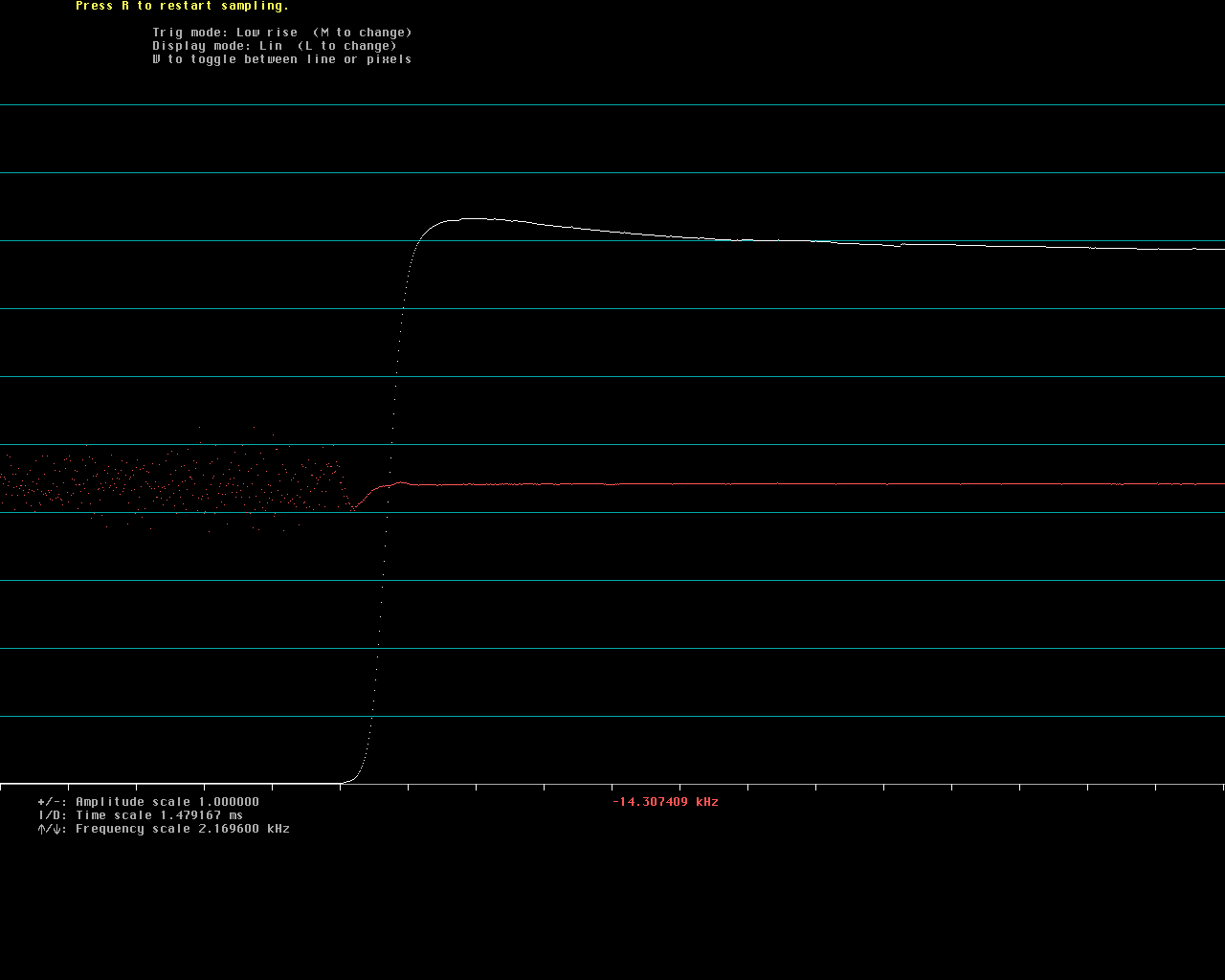This screenshot has width=1225, height=980.
Task: Select the 'Display mode: Lin' line
Action: (x=275, y=46)
